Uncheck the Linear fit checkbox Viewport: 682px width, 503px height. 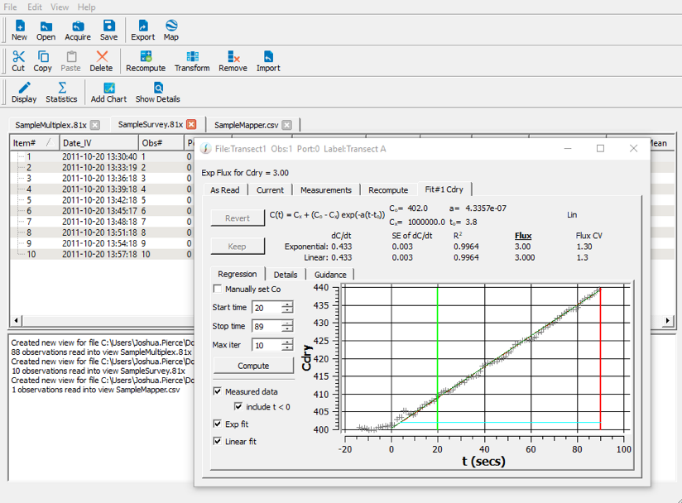pyautogui.click(x=218, y=441)
